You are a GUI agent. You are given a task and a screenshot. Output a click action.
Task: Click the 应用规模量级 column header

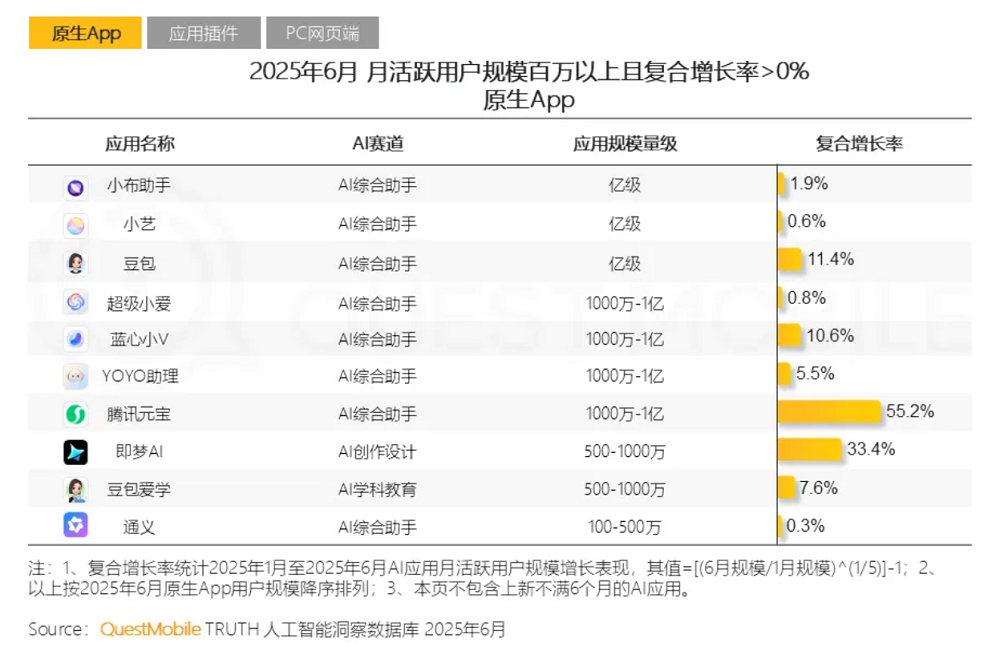coord(625,144)
